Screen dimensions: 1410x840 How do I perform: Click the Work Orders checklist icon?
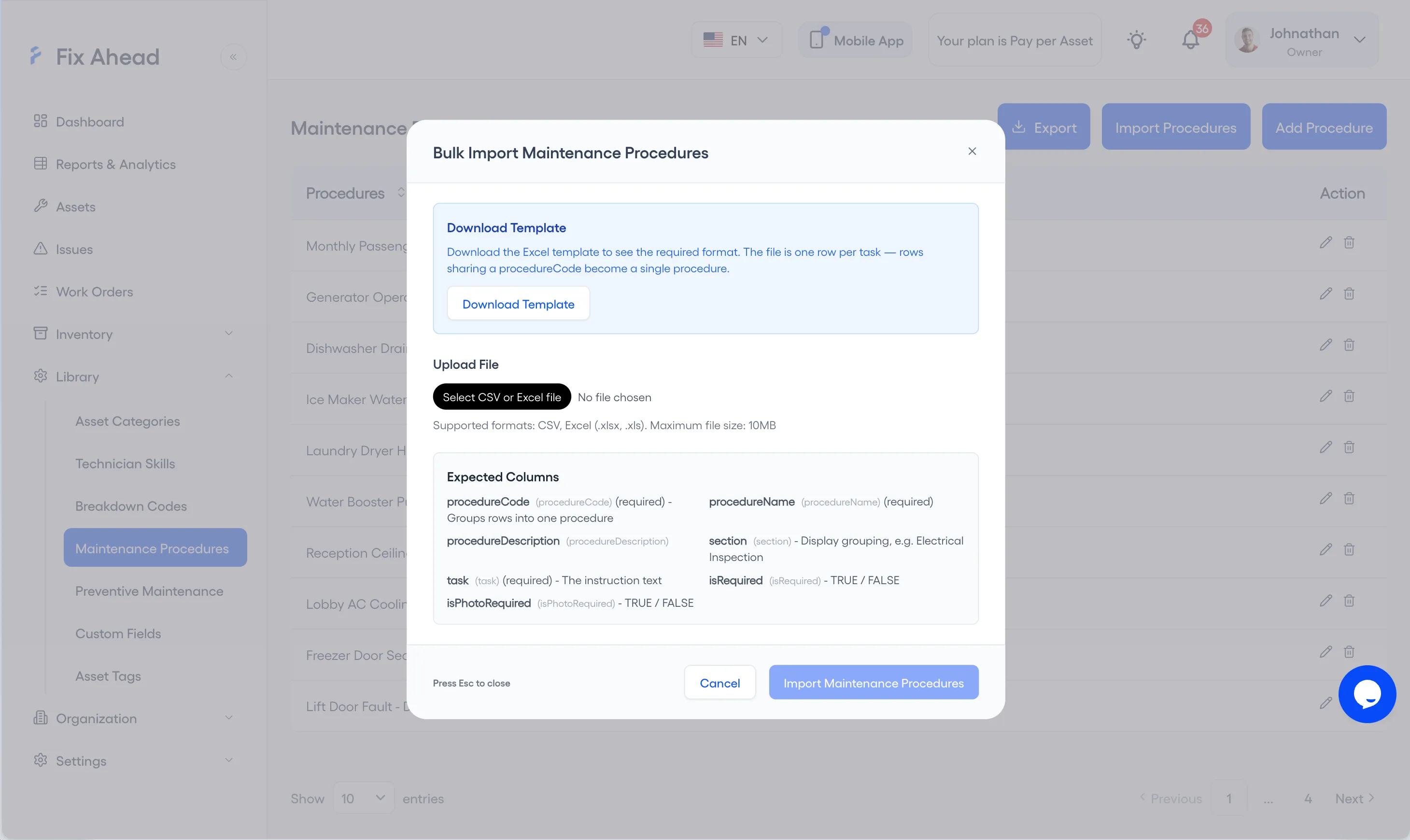click(x=40, y=291)
